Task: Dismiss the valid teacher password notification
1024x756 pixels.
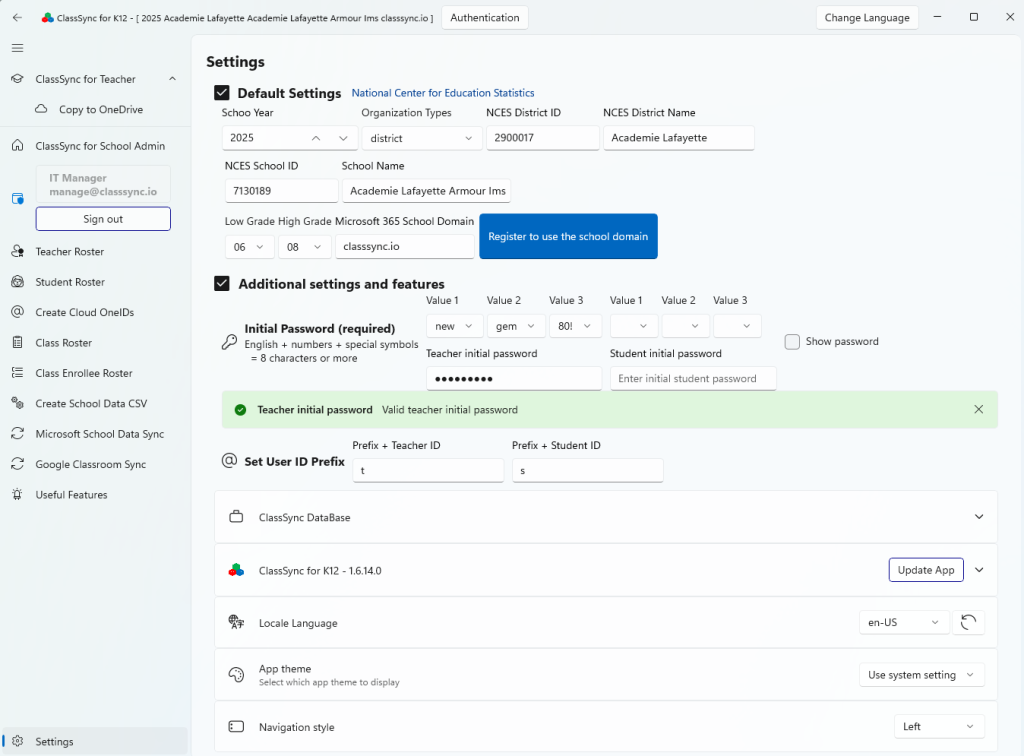Action: (978, 409)
